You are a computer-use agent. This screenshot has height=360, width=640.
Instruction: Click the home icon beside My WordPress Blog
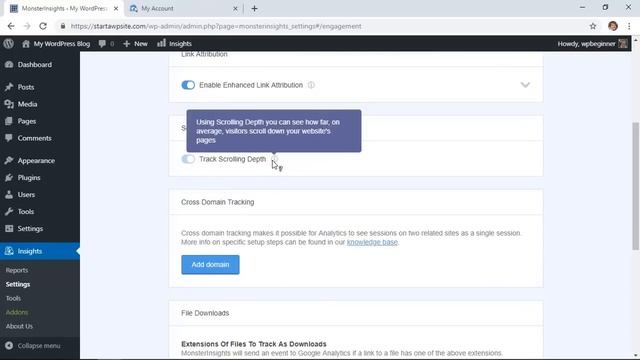(26, 44)
